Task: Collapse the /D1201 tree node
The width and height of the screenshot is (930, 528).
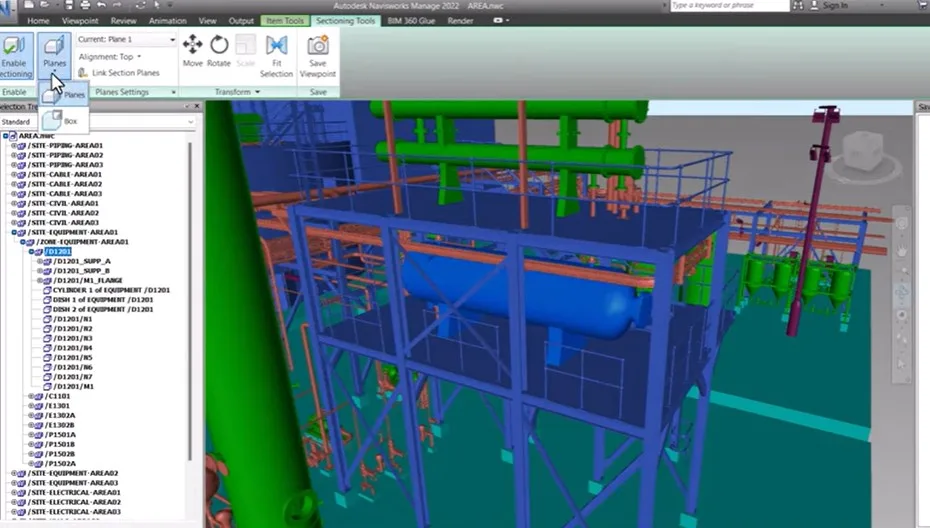Action: [31, 252]
